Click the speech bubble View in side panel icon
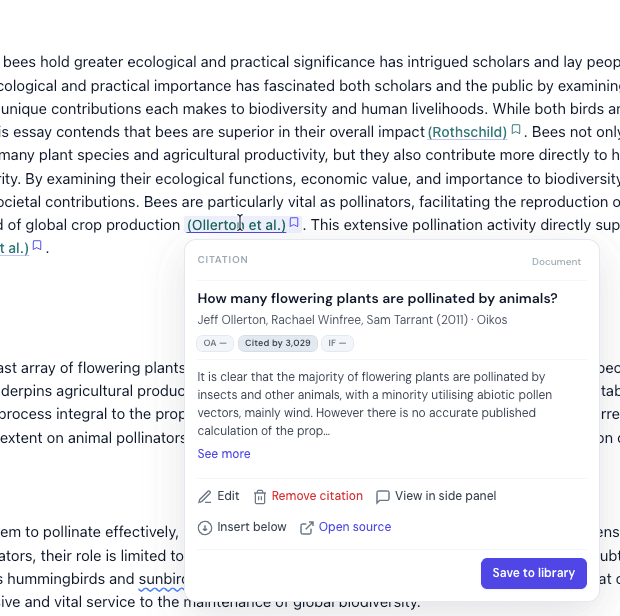 click(x=383, y=497)
